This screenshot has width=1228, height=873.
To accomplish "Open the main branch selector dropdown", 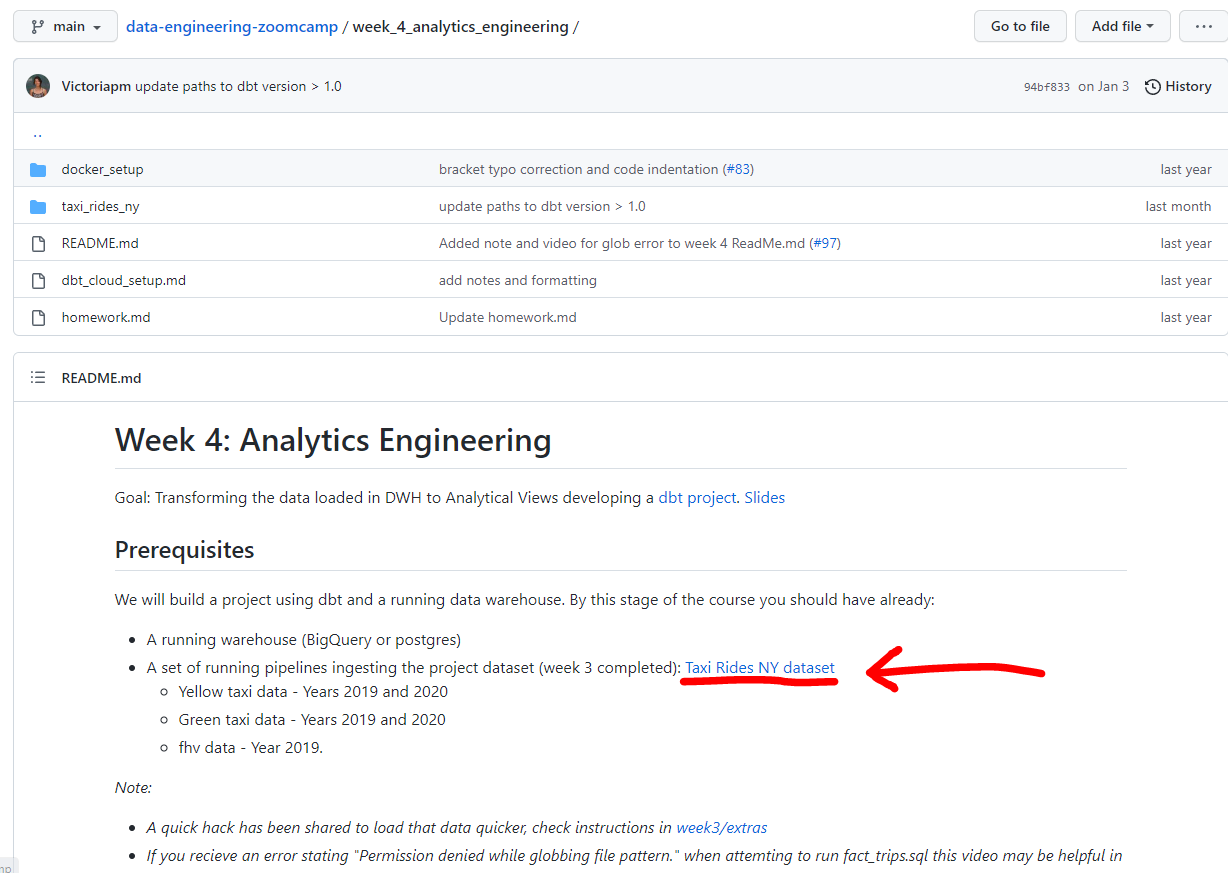I will (65, 26).
